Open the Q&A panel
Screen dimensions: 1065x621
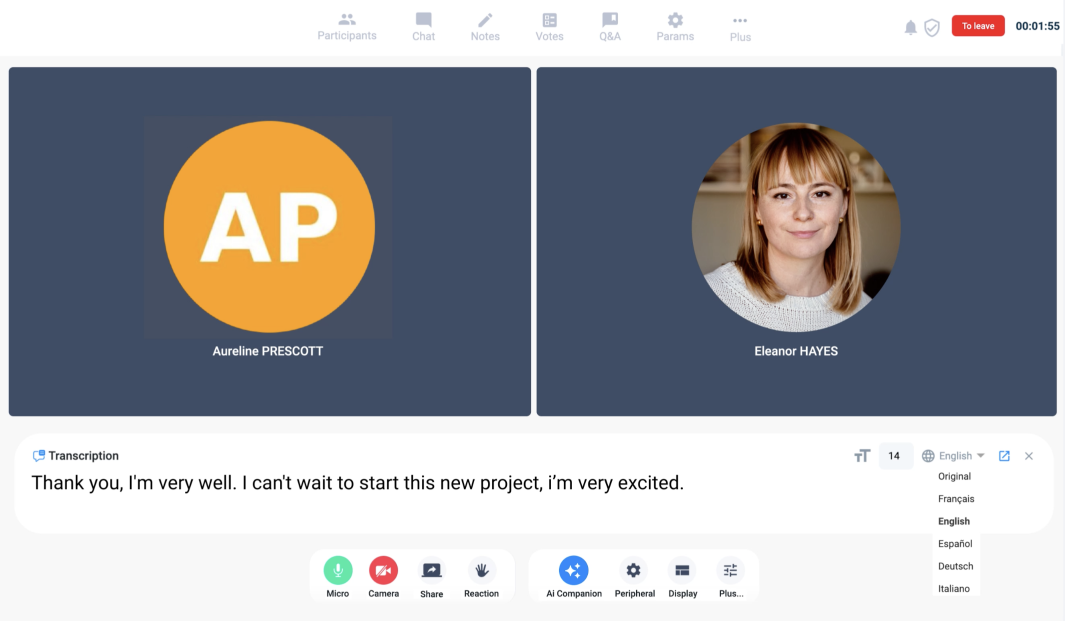tap(610, 26)
